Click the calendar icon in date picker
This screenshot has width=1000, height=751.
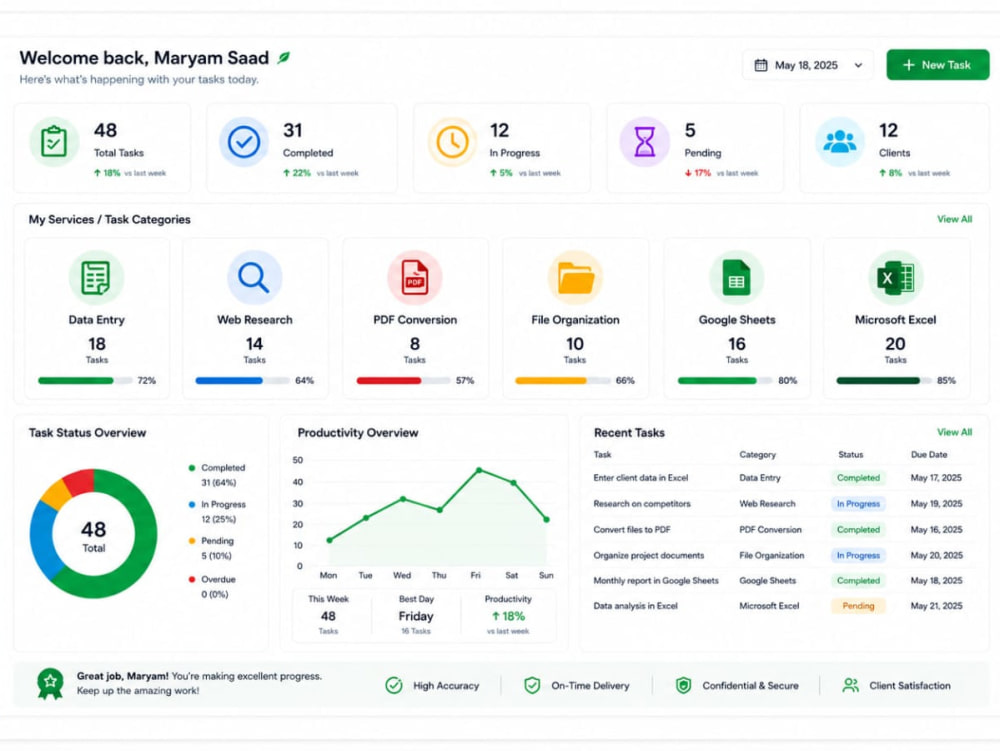click(x=761, y=65)
